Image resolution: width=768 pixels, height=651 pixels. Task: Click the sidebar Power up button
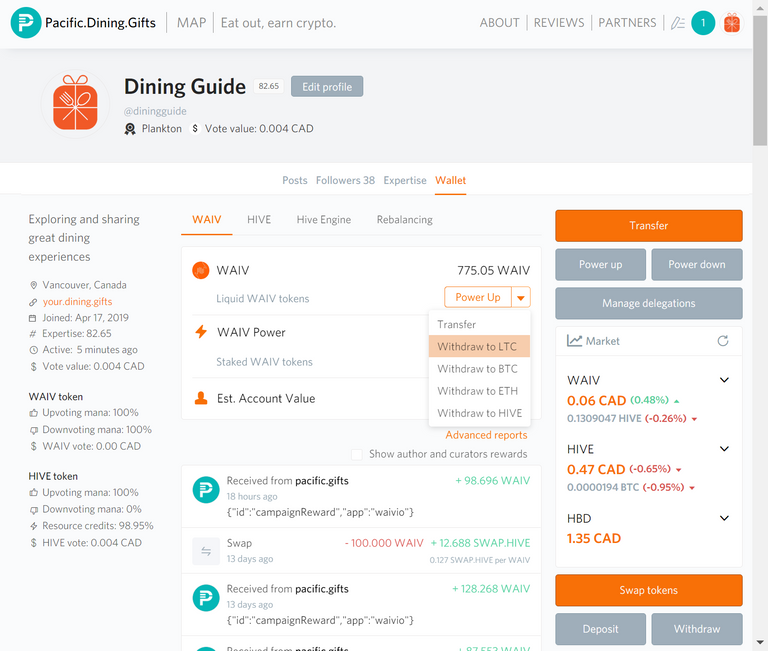pyautogui.click(x=600, y=265)
